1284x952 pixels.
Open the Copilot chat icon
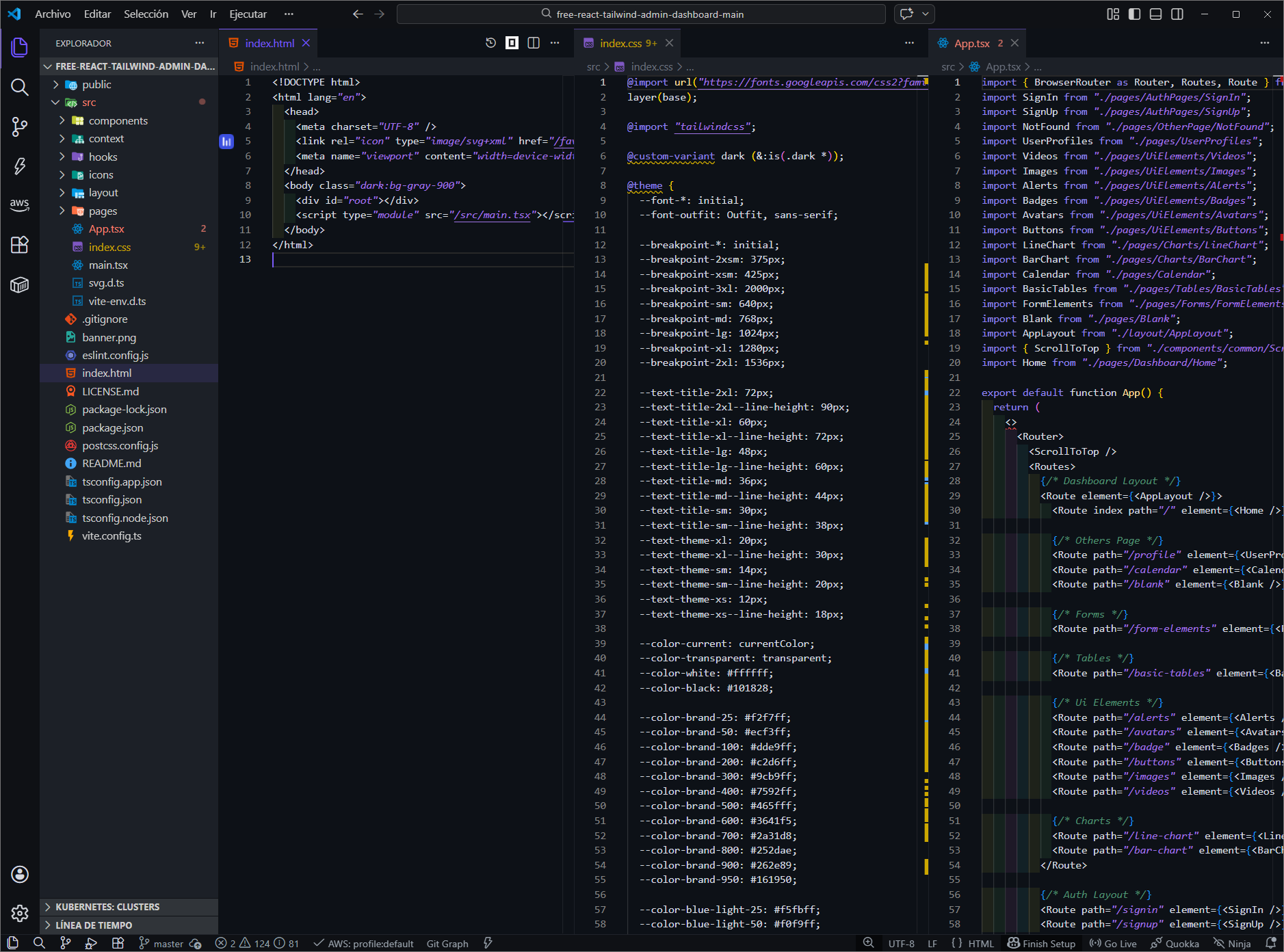pos(907,14)
